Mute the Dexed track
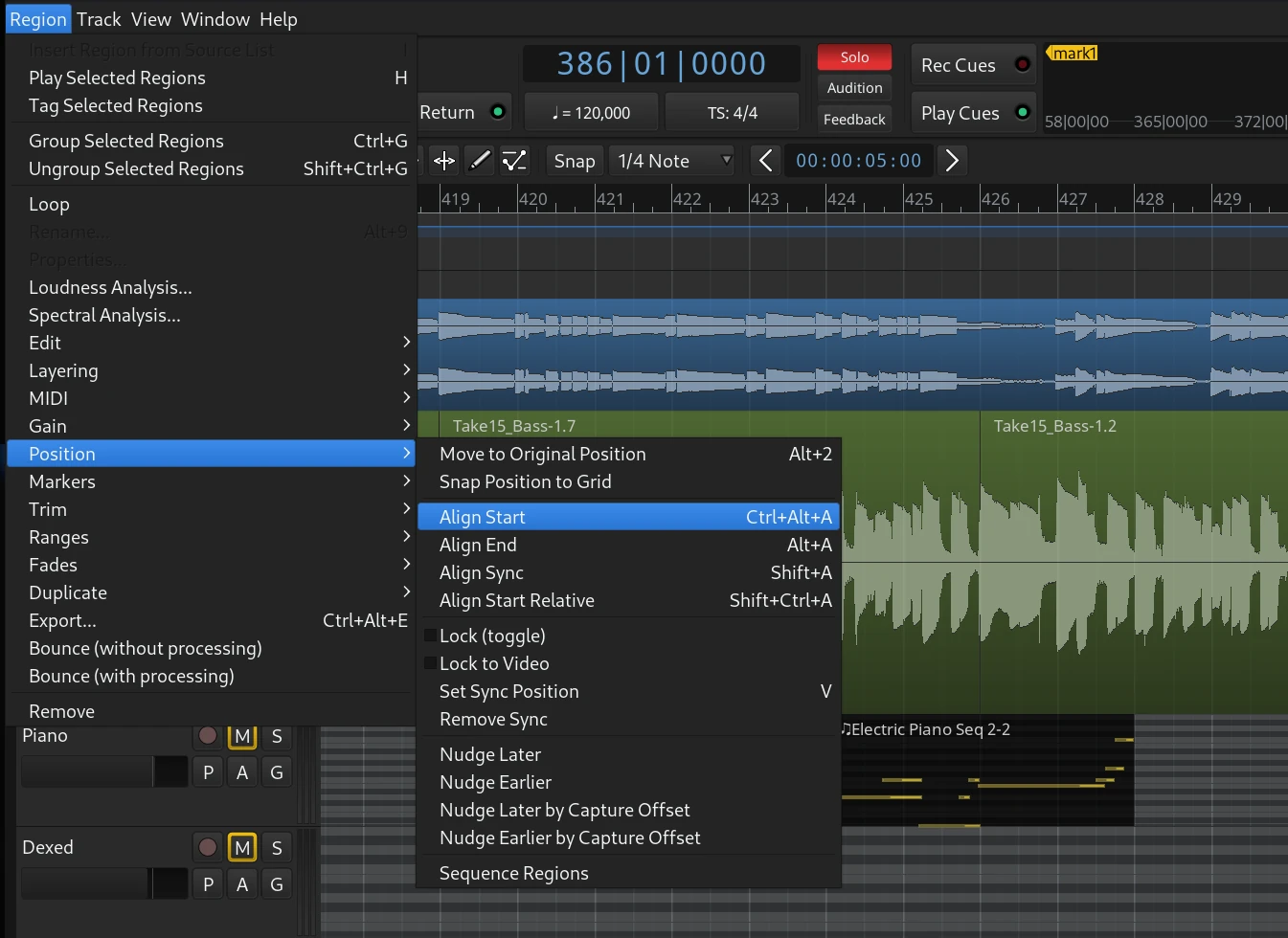Screen dimensions: 1288x938 coord(242,848)
